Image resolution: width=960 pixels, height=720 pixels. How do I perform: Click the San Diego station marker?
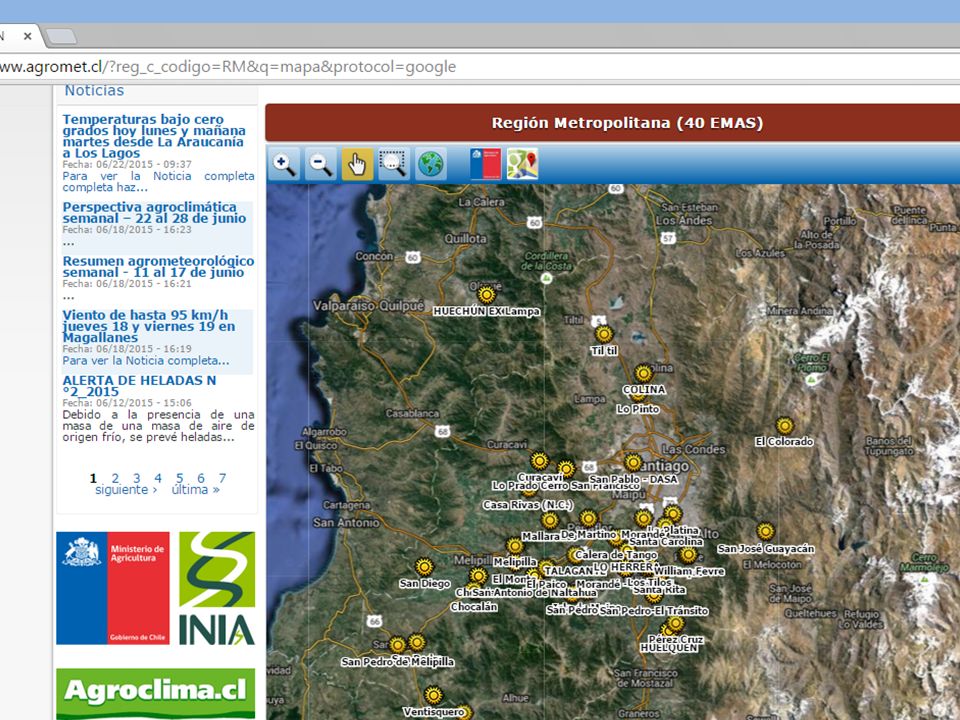424,566
